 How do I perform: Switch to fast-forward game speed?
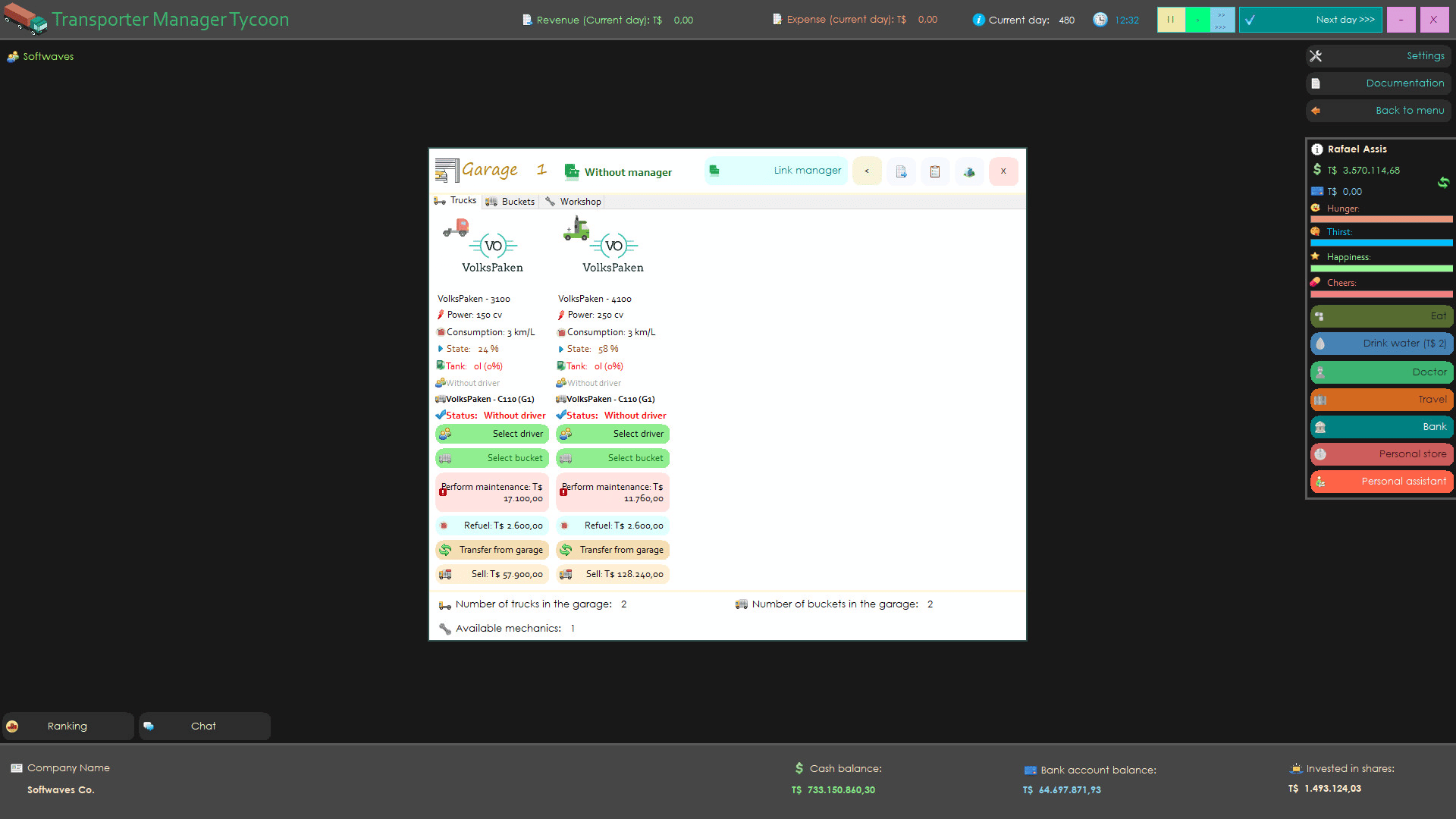click(x=1222, y=20)
